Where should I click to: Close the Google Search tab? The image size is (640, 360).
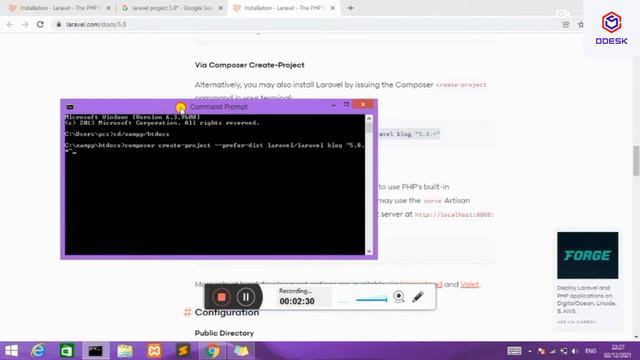220,8
